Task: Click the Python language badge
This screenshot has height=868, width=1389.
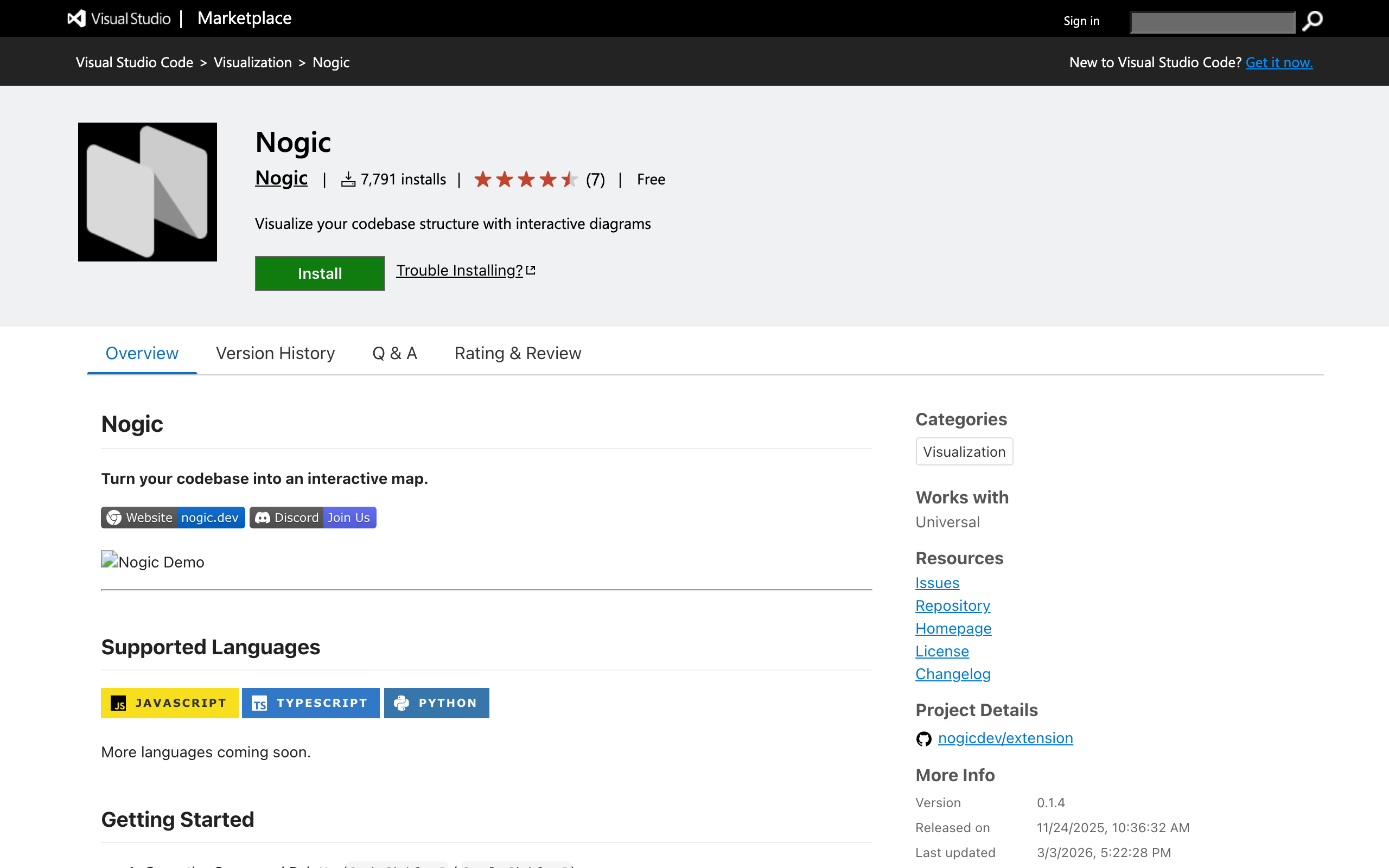Action: pos(436,703)
